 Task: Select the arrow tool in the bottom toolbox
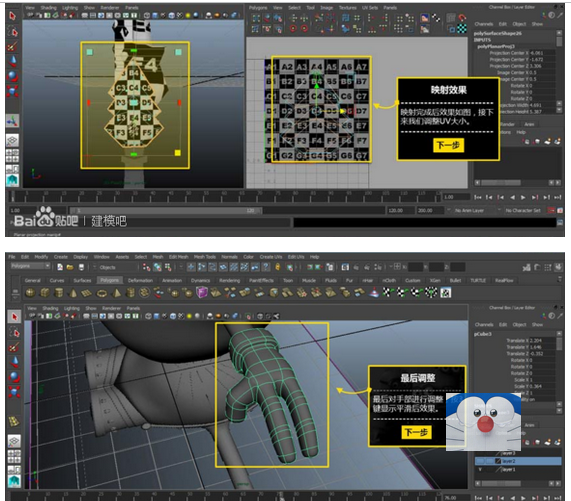[14, 317]
